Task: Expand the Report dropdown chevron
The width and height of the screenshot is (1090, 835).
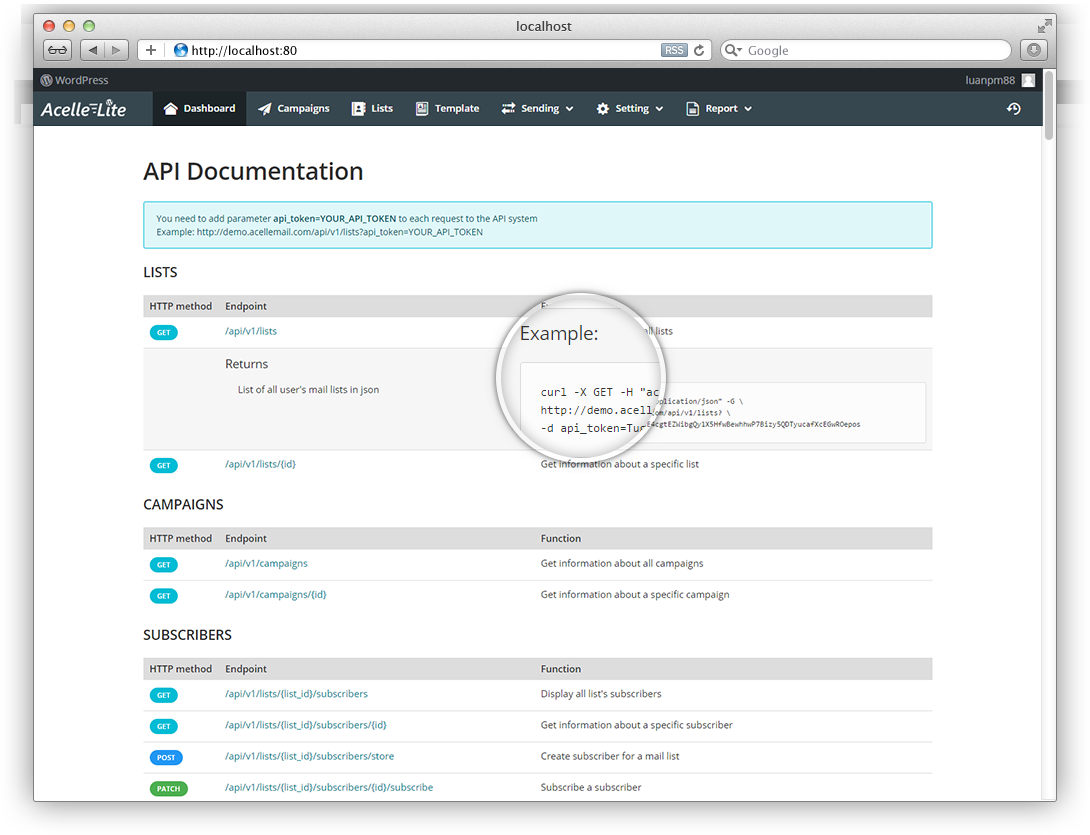Action: point(748,109)
